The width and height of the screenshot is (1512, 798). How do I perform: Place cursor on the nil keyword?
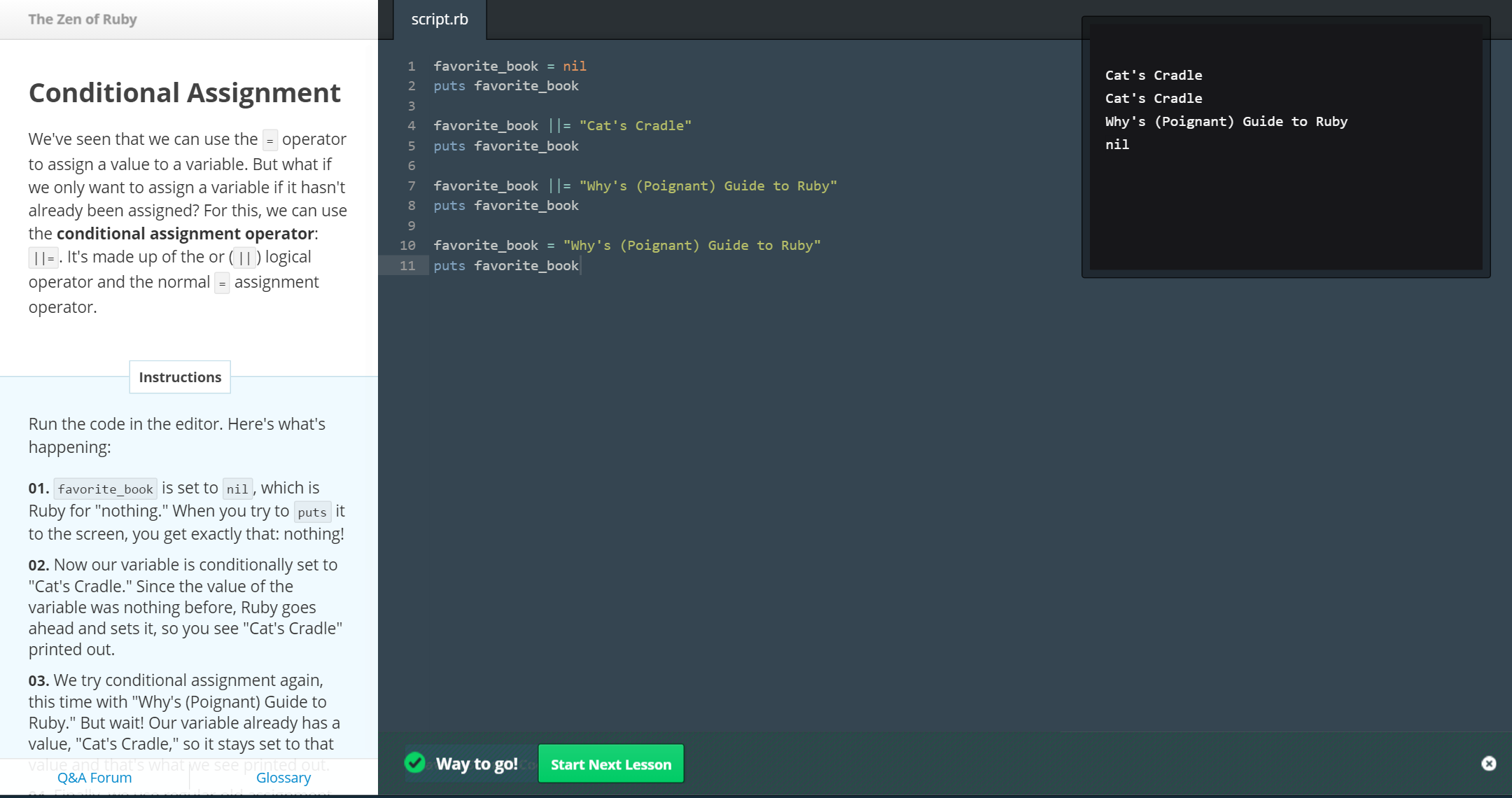(x=574, y=66)
